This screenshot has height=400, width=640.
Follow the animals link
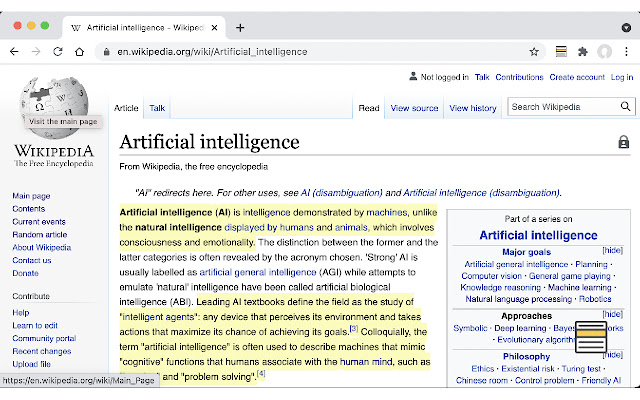click(x=351, y=227)
